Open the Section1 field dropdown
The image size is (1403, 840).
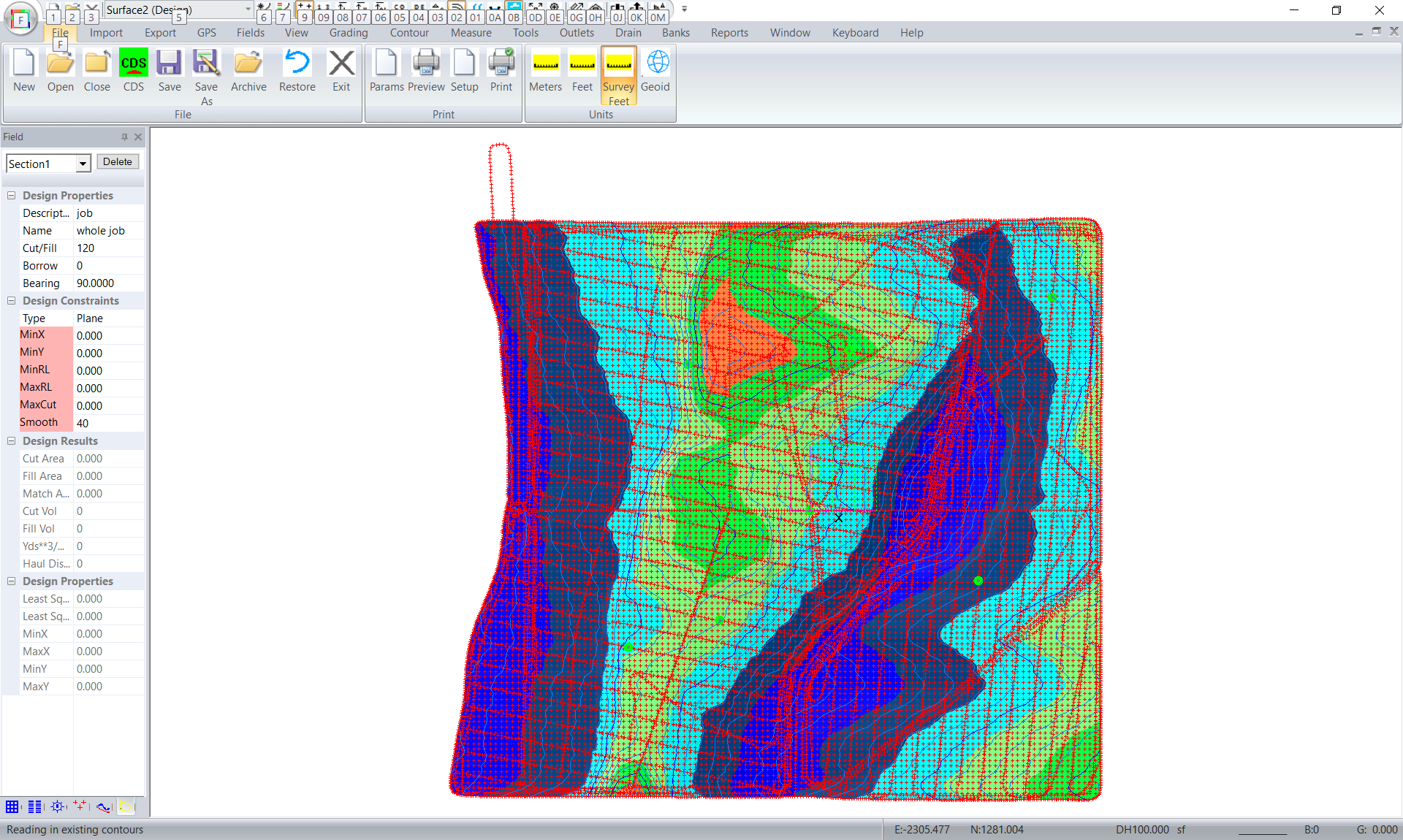pyautogui.click(x=83, y=164)
